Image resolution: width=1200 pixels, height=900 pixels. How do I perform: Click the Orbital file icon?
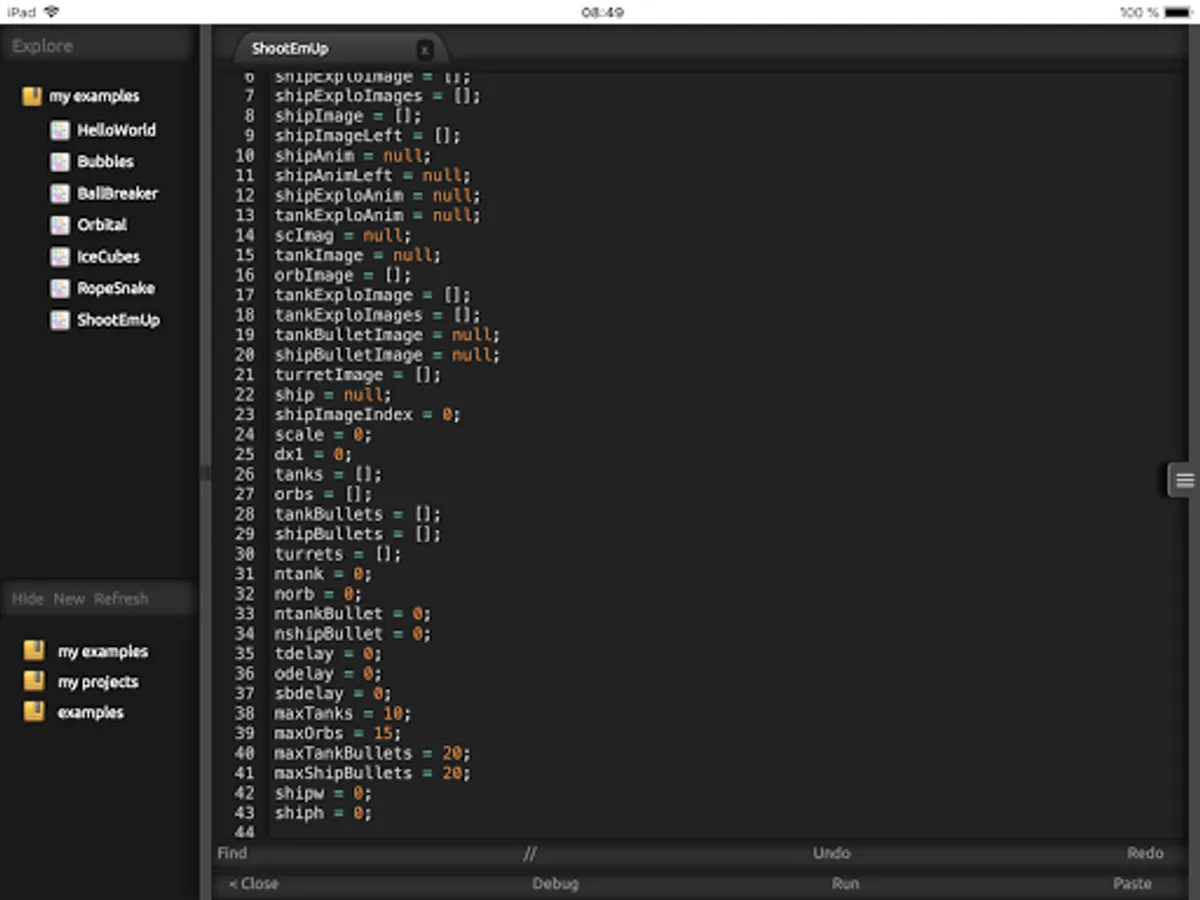(x=60, y=225)
